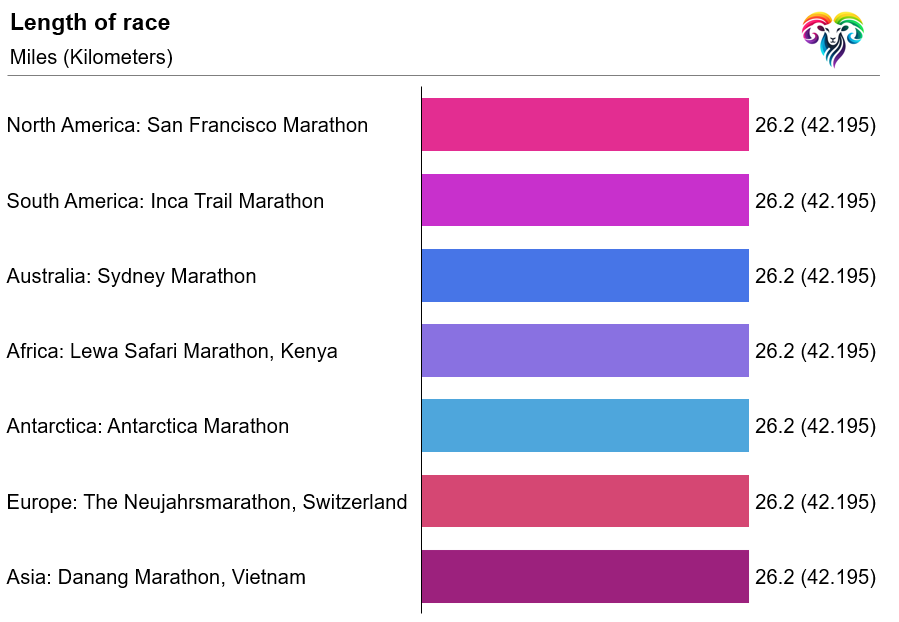Click the dark purple Danang Marathon bar

585,577
